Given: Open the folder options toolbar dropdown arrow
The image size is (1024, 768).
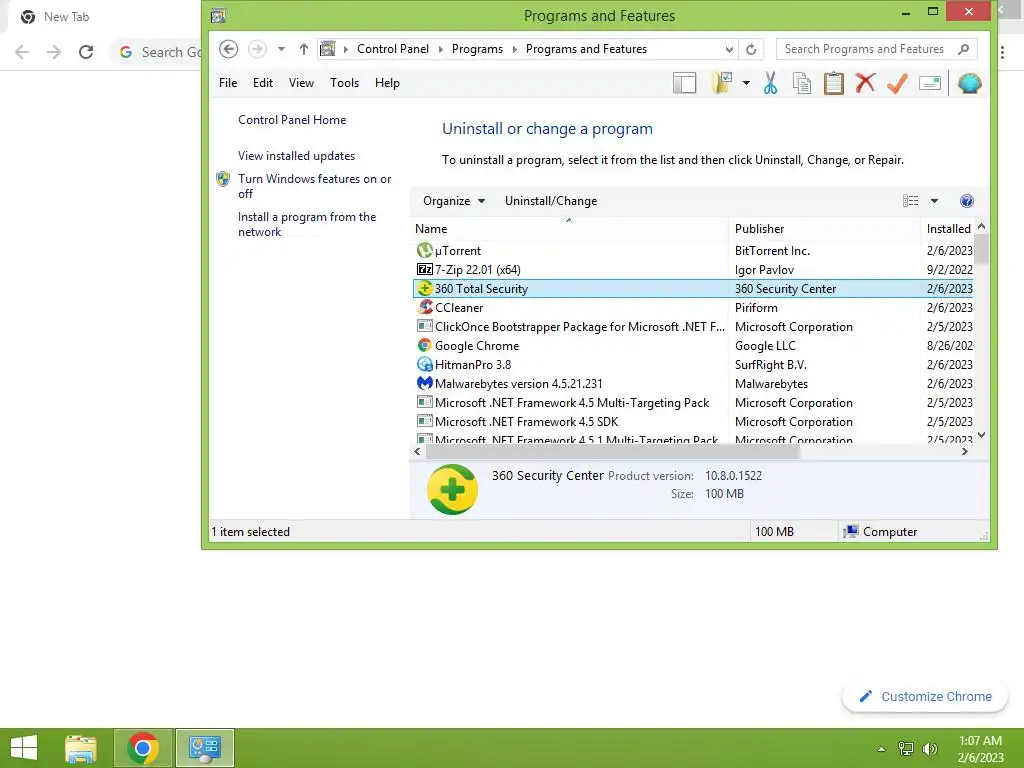Looking at the screenshot, I should click(x=746, y=84).
